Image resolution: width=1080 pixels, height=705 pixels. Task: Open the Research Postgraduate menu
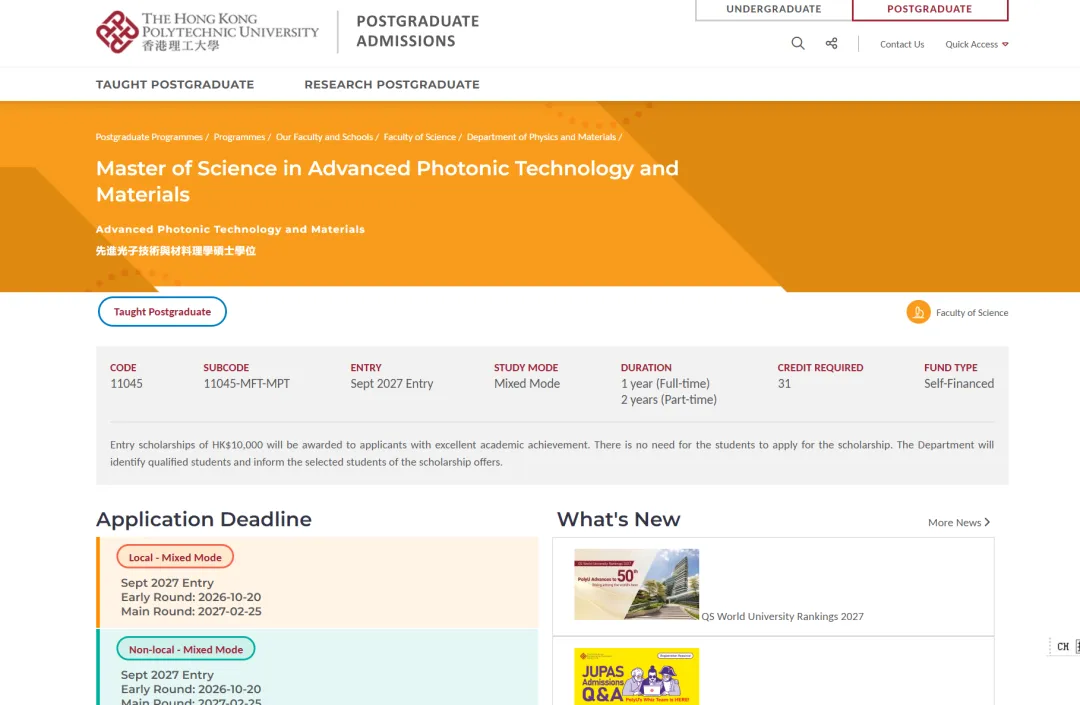coord(392,84)
